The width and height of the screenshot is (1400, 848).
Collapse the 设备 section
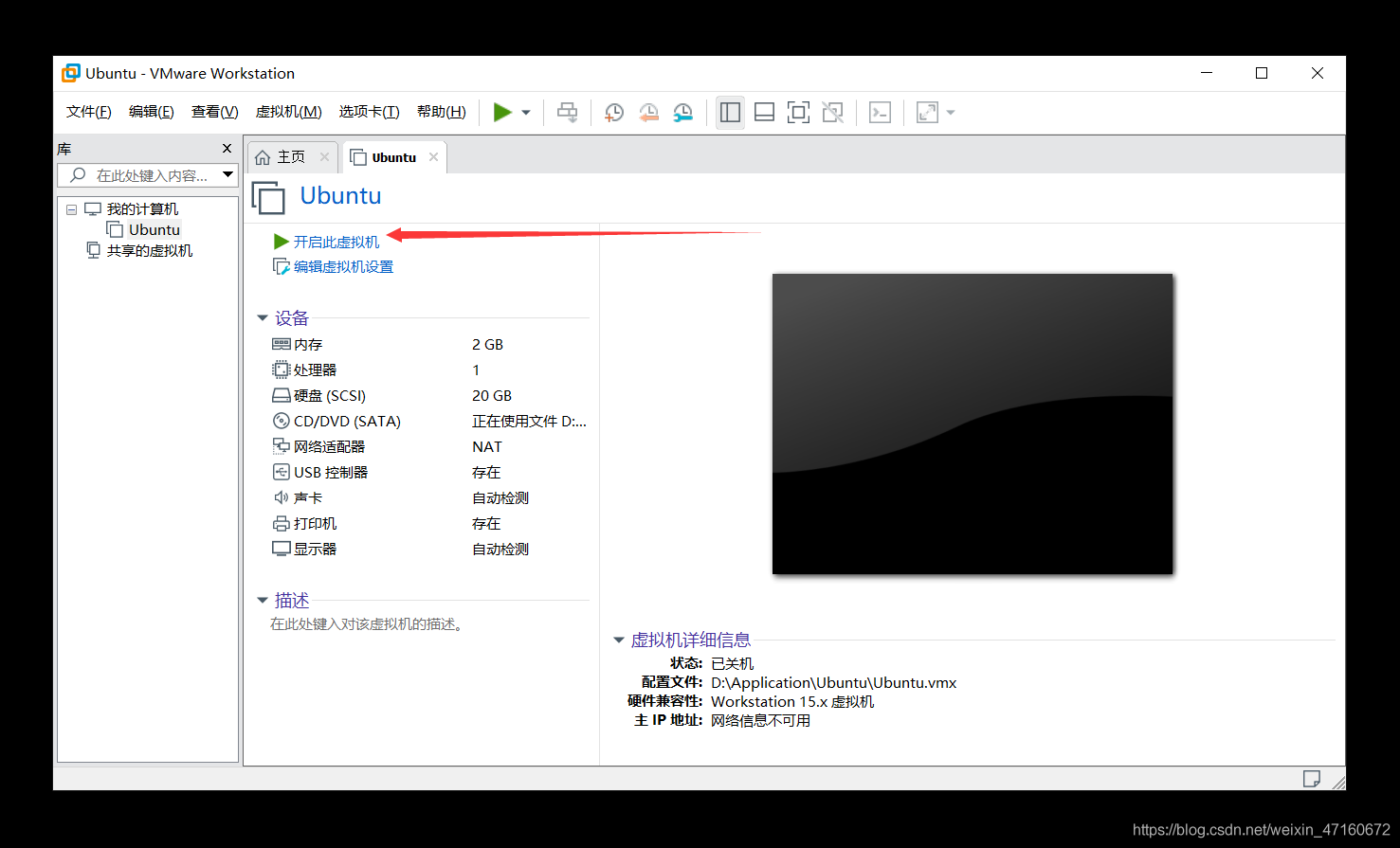pos(263,318)
